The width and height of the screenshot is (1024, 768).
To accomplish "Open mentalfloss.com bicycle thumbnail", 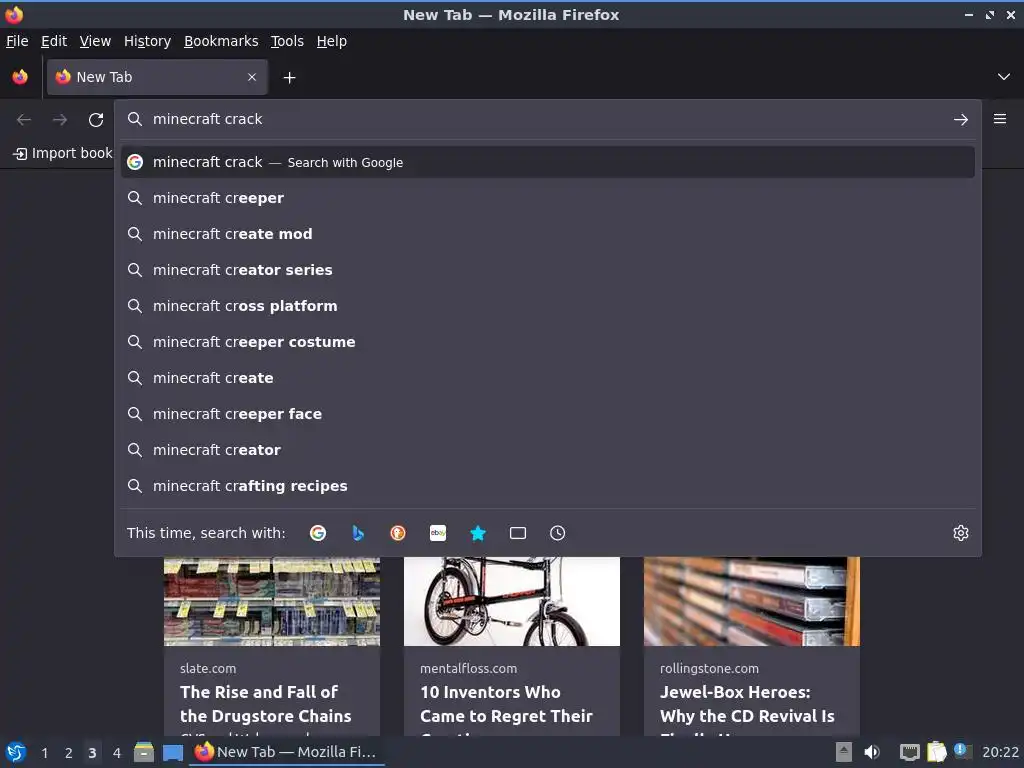I will click(x=512, y=601).
